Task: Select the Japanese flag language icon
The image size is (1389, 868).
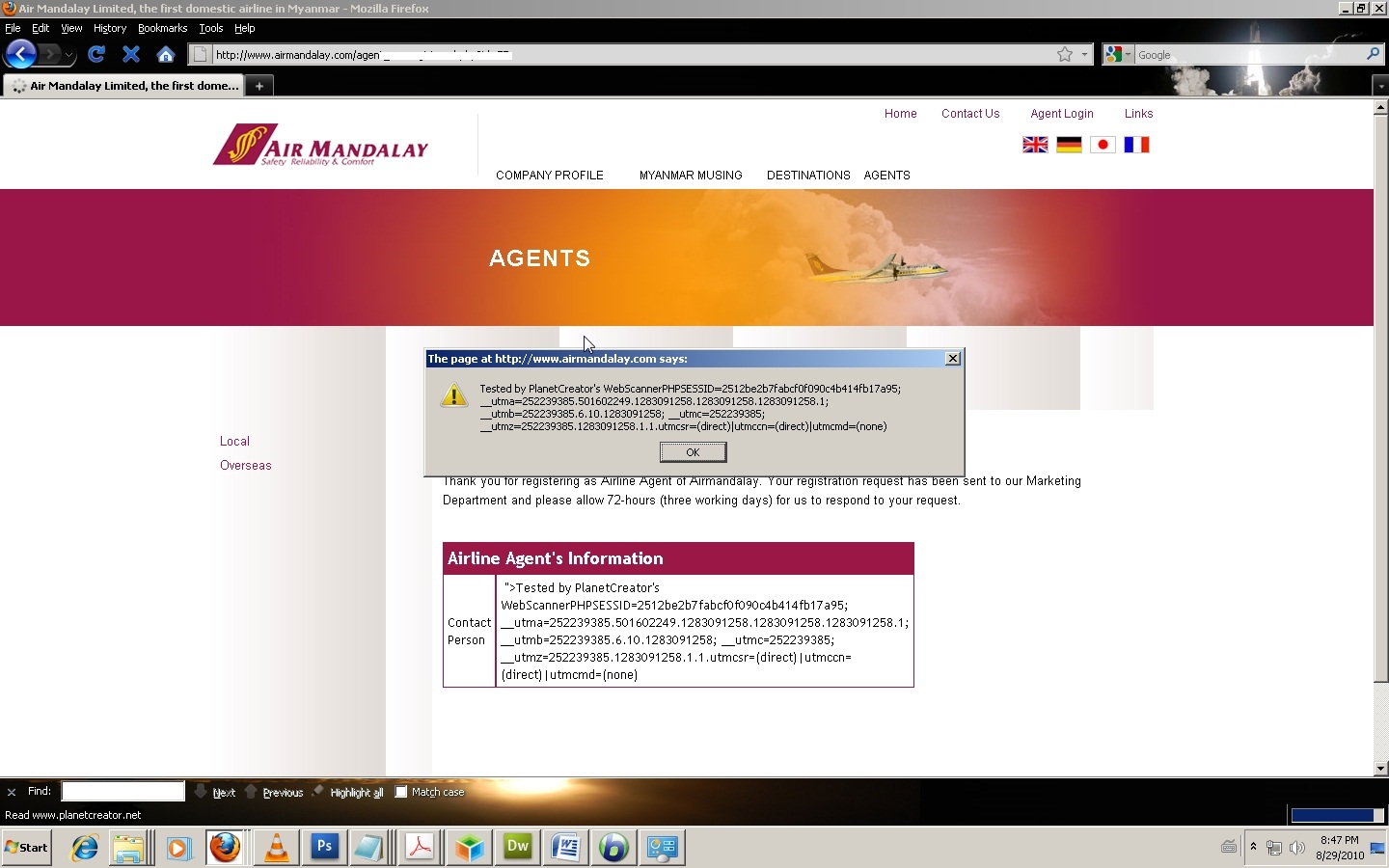Action: tap(1103, 145)
